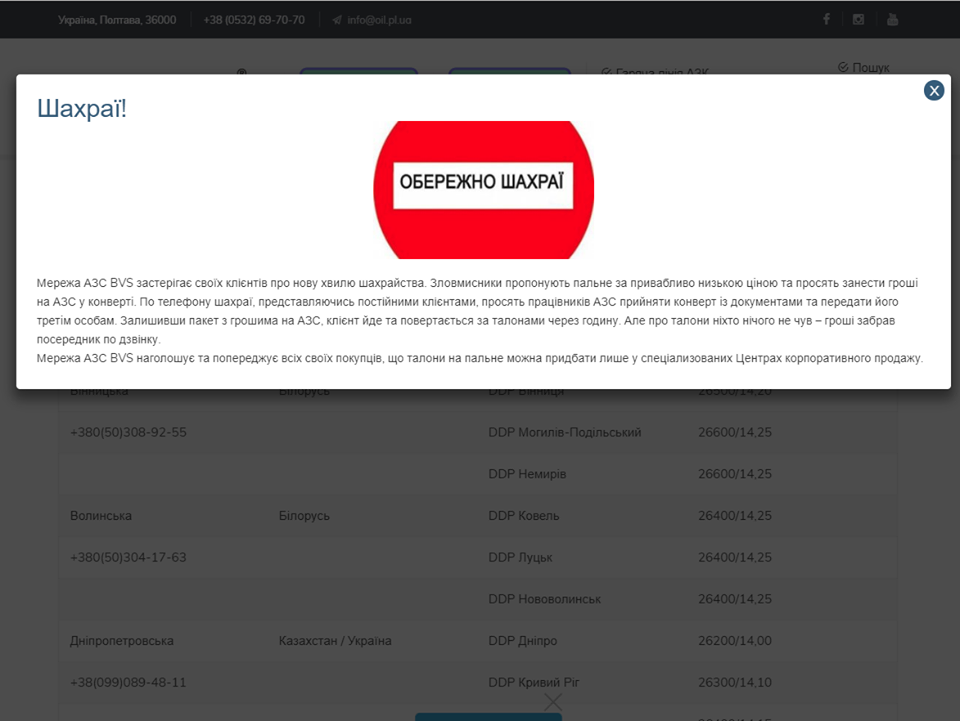
Task: Click the Шахраї! popup heading
Action: pos(82,108)
